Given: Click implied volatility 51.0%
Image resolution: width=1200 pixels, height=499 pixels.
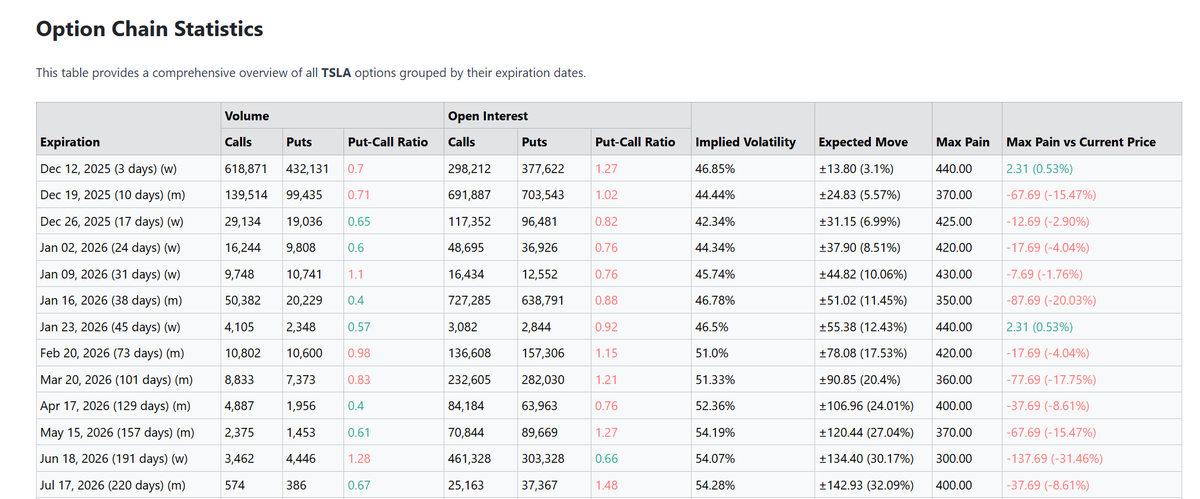Looking at the screenshot, I should point(711,353).
